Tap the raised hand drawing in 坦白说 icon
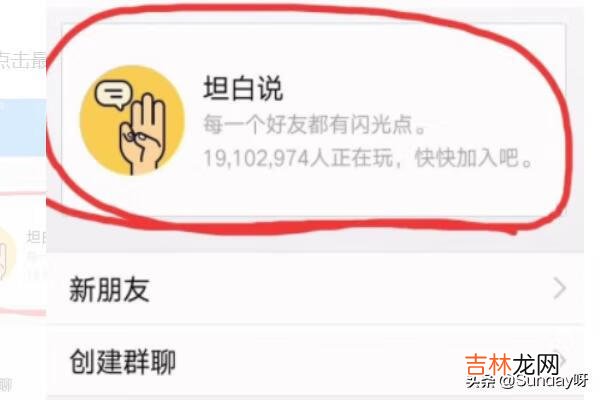Image resolution: width=600 pixels, height=400 pixels. pyautogui.click(x=143, y=134)
